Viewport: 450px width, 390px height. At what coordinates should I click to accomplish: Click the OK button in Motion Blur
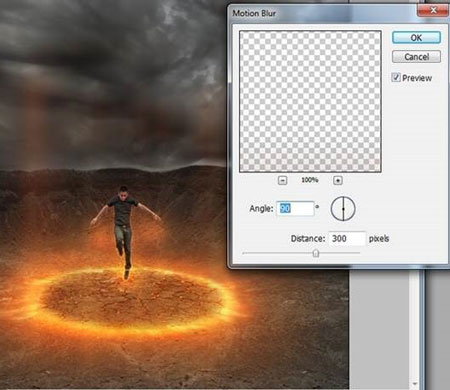416,38
